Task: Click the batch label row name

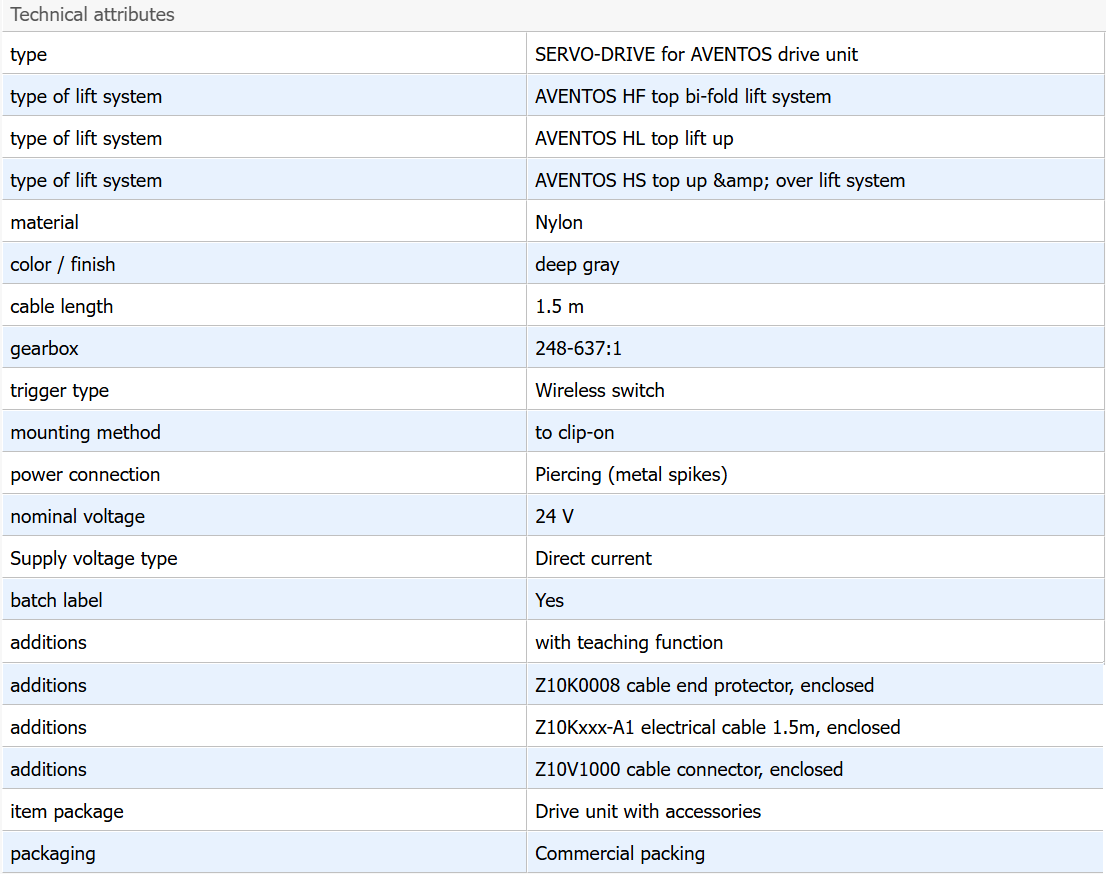Action: [56, 601]
